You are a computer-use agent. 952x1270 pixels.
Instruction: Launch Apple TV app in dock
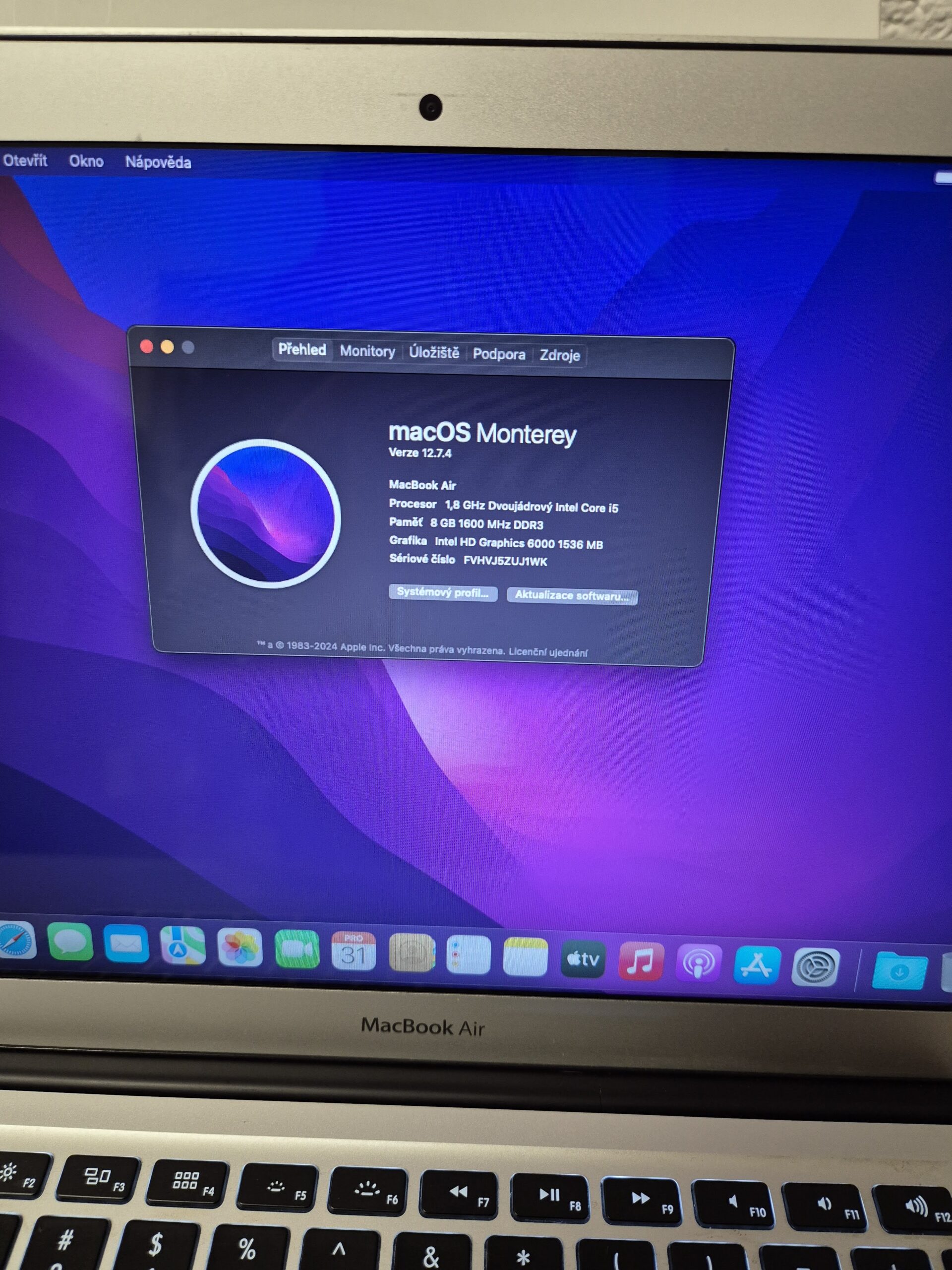click(x=583, y=958)
